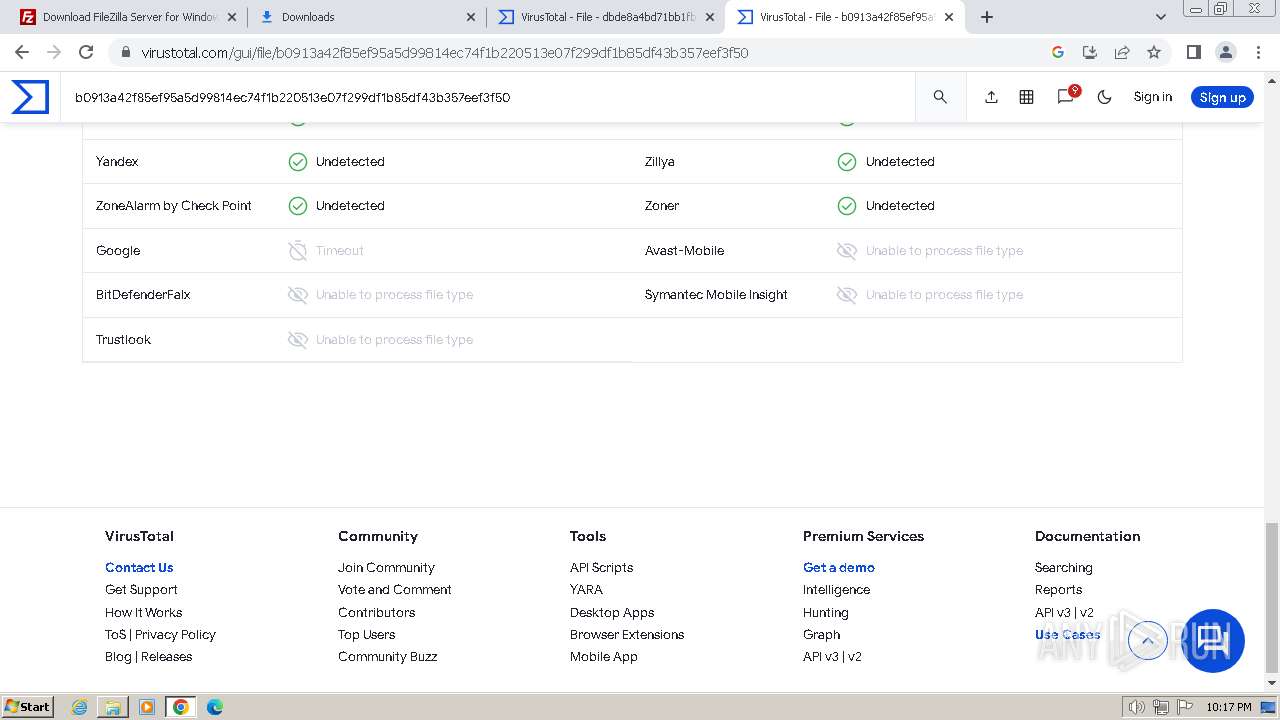This screenshot has height=720, width=1280.
Task: Click the Sign up button
Action: (x=1222, y=97)
